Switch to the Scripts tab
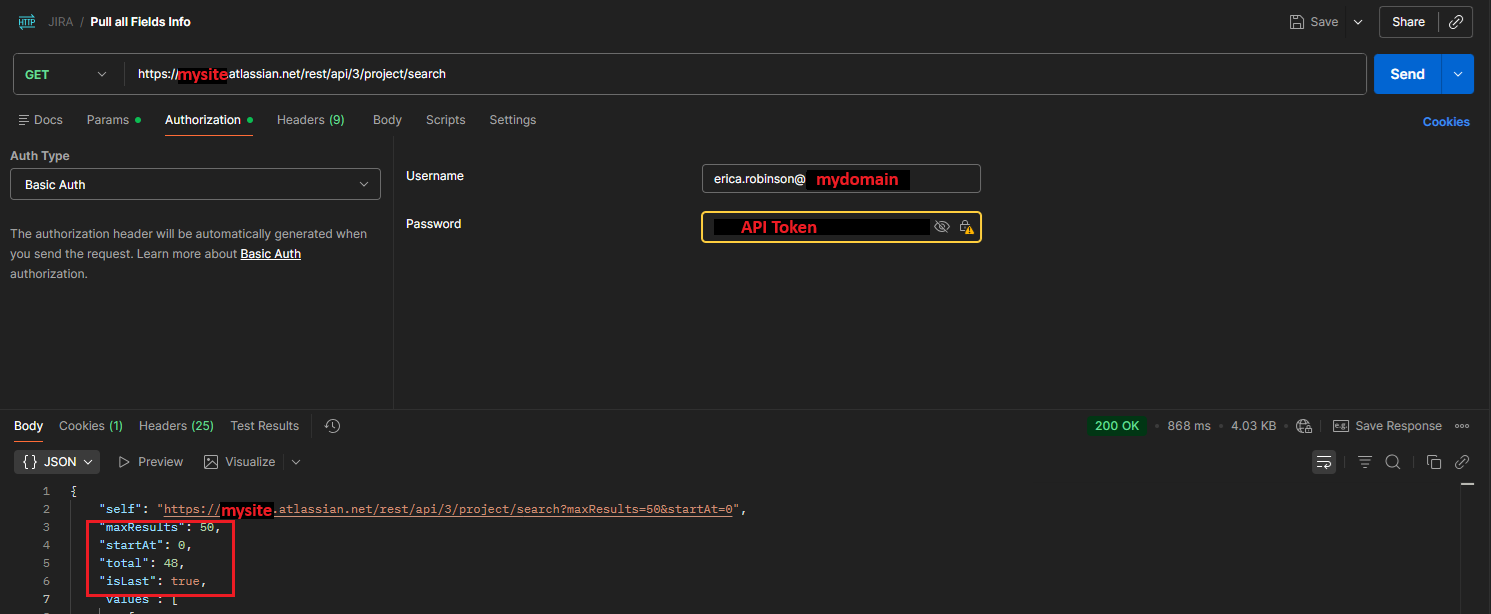1491x614 pixels. pos(445,120)
